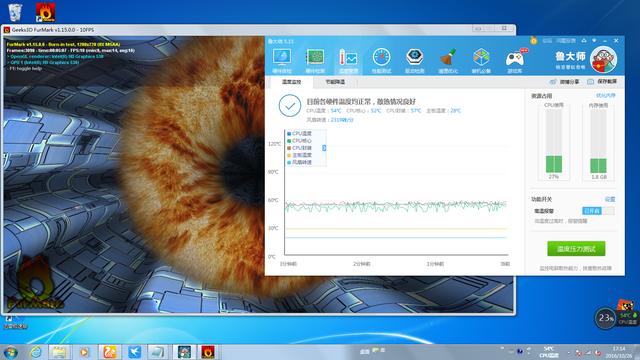Click the memory usage bar showing 1.8 GB
Image resolution: width=640 pixels, height=360 pixels.
598,141
